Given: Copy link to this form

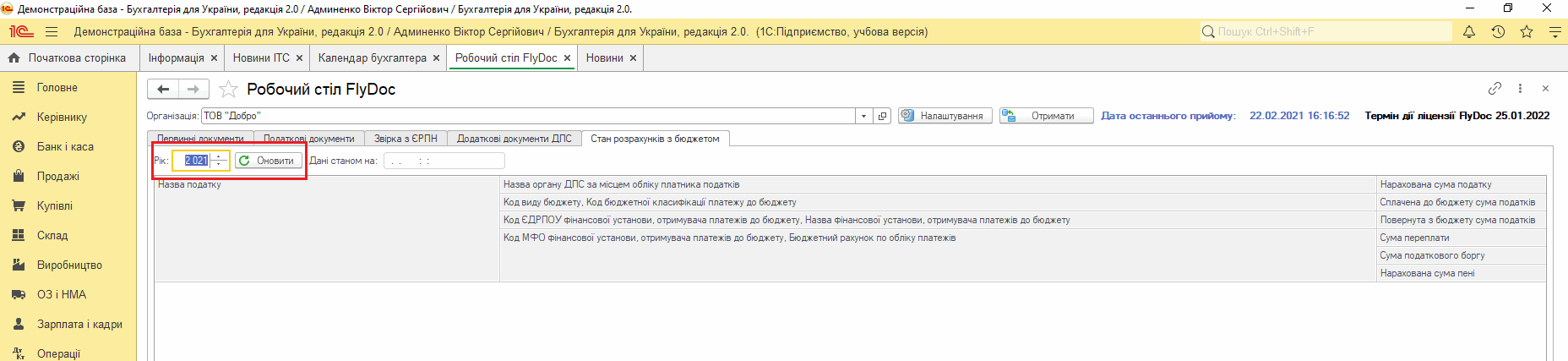Looking at the screenshot, I should (x=1494, y=88).
